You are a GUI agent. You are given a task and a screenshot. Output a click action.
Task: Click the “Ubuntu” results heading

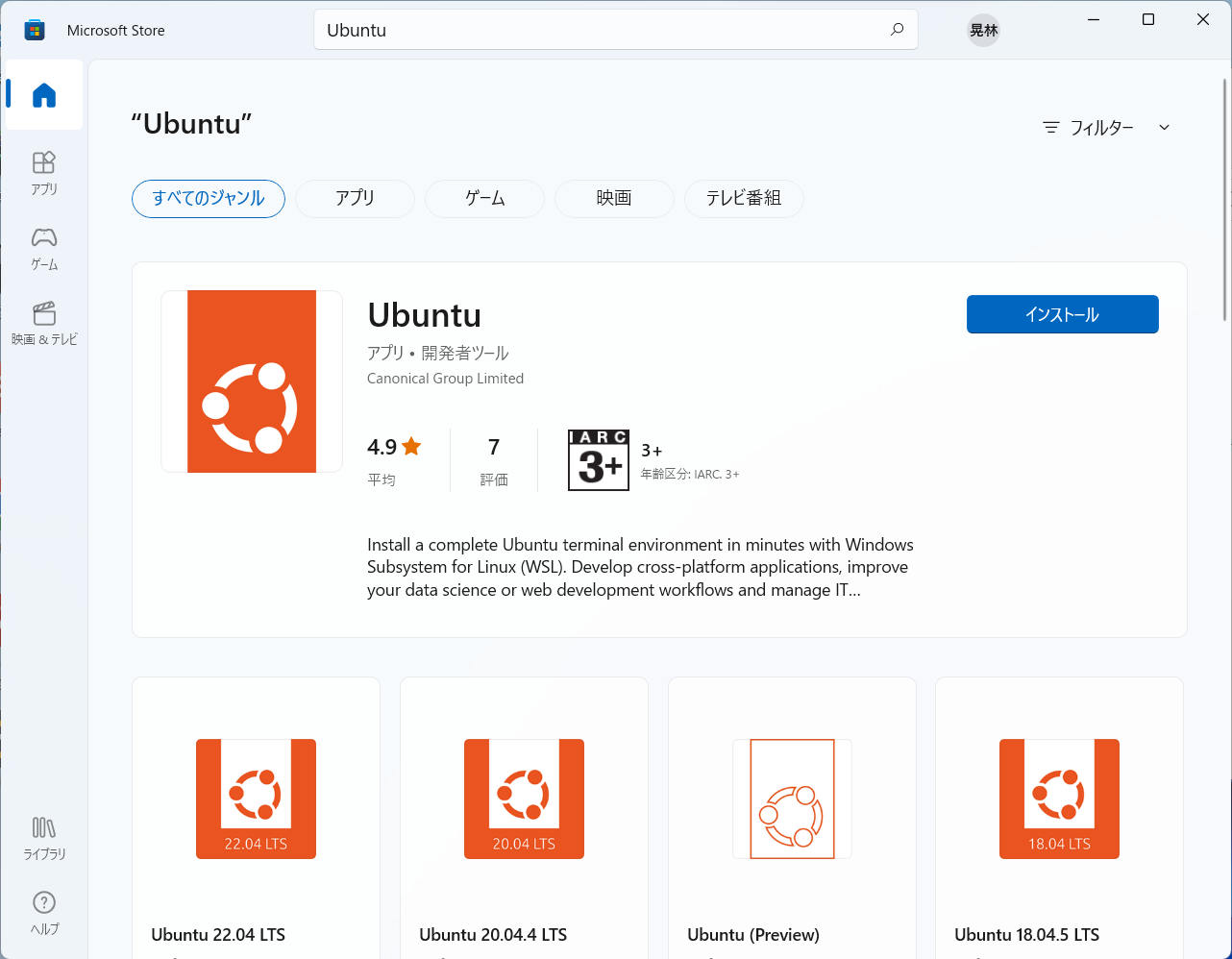coord(191,124)
